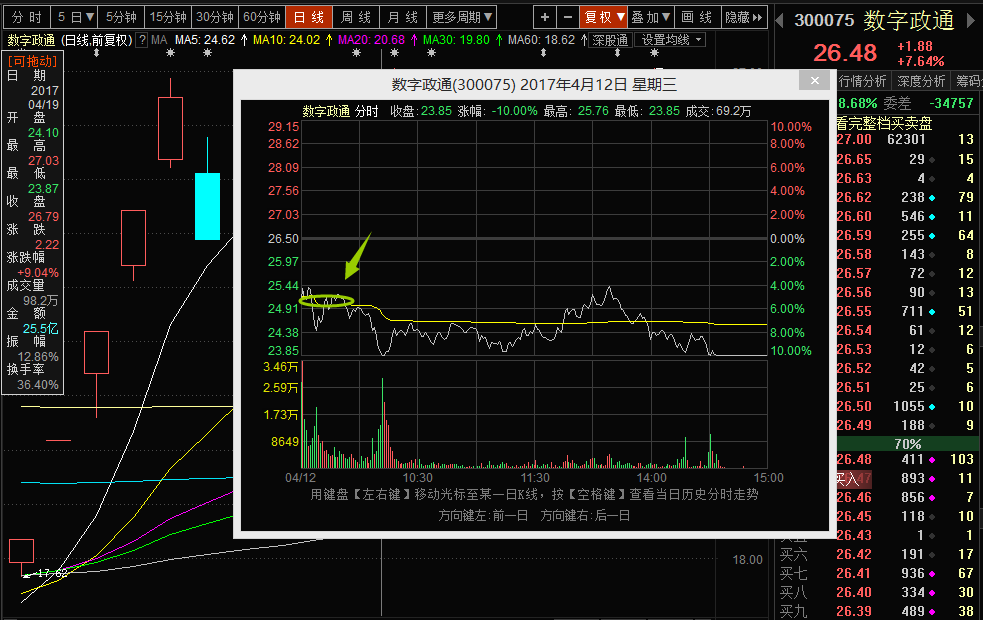Image resolution: width=983 pixels, height=620 pixels.
Task: Click the 看完整档买卖盘 link
Action: tap(884, 123)
